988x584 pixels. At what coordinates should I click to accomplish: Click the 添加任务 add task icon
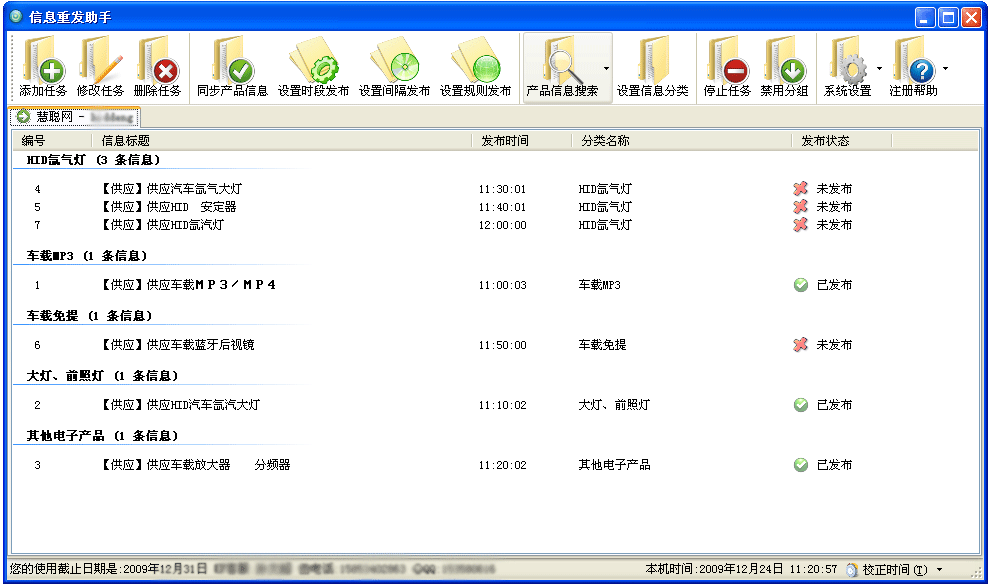43,67
